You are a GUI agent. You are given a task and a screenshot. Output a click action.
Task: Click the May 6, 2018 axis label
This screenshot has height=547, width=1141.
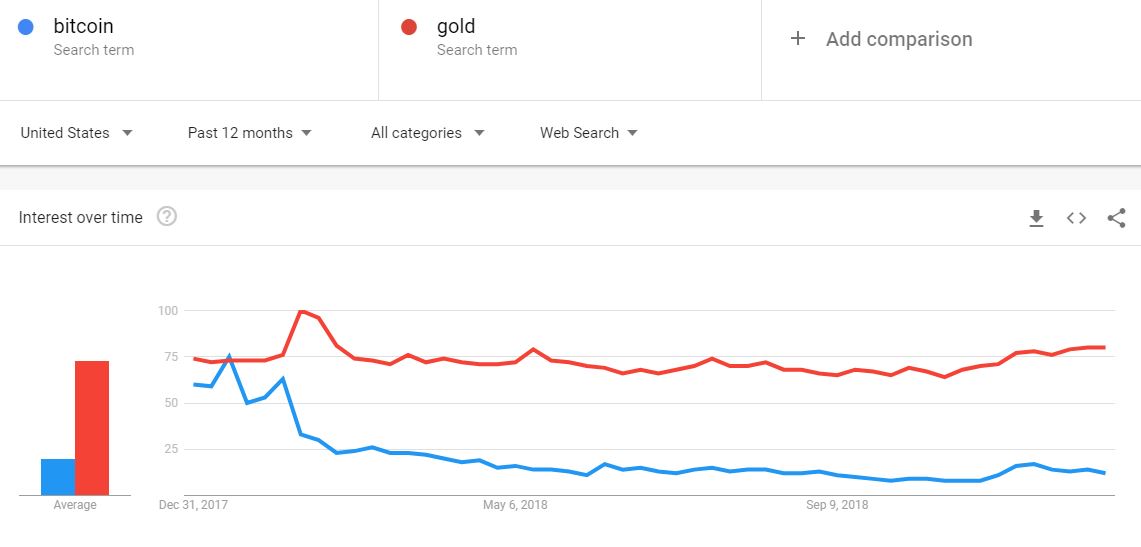click(x=514, y=505)
